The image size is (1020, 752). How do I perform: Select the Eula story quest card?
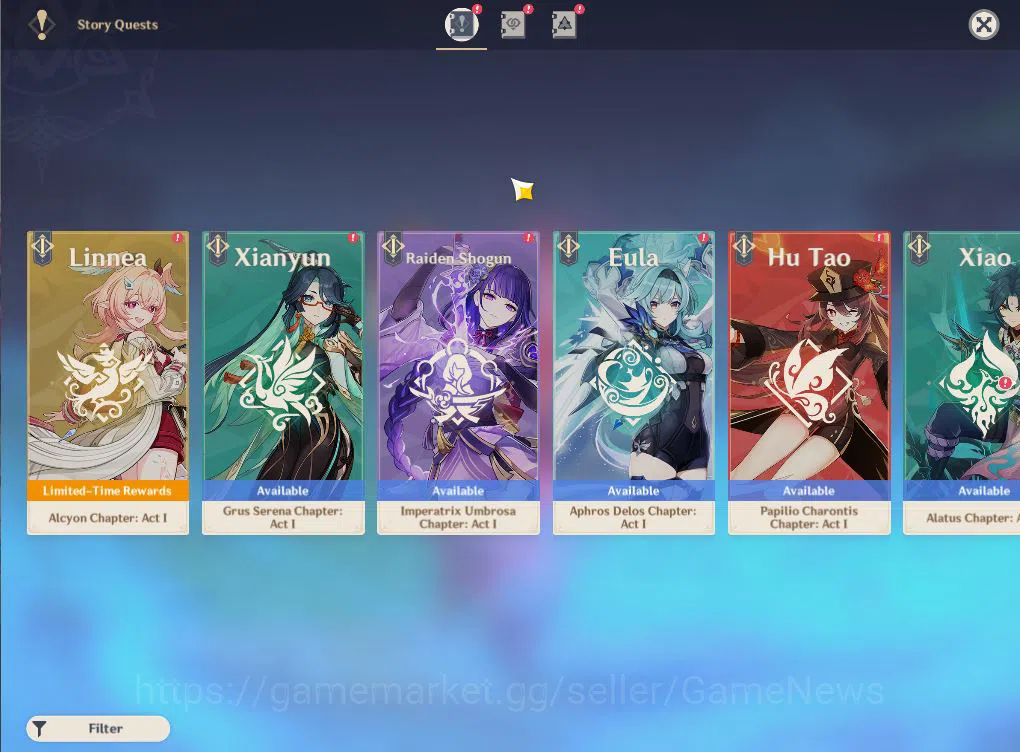[x=634, y=383]
